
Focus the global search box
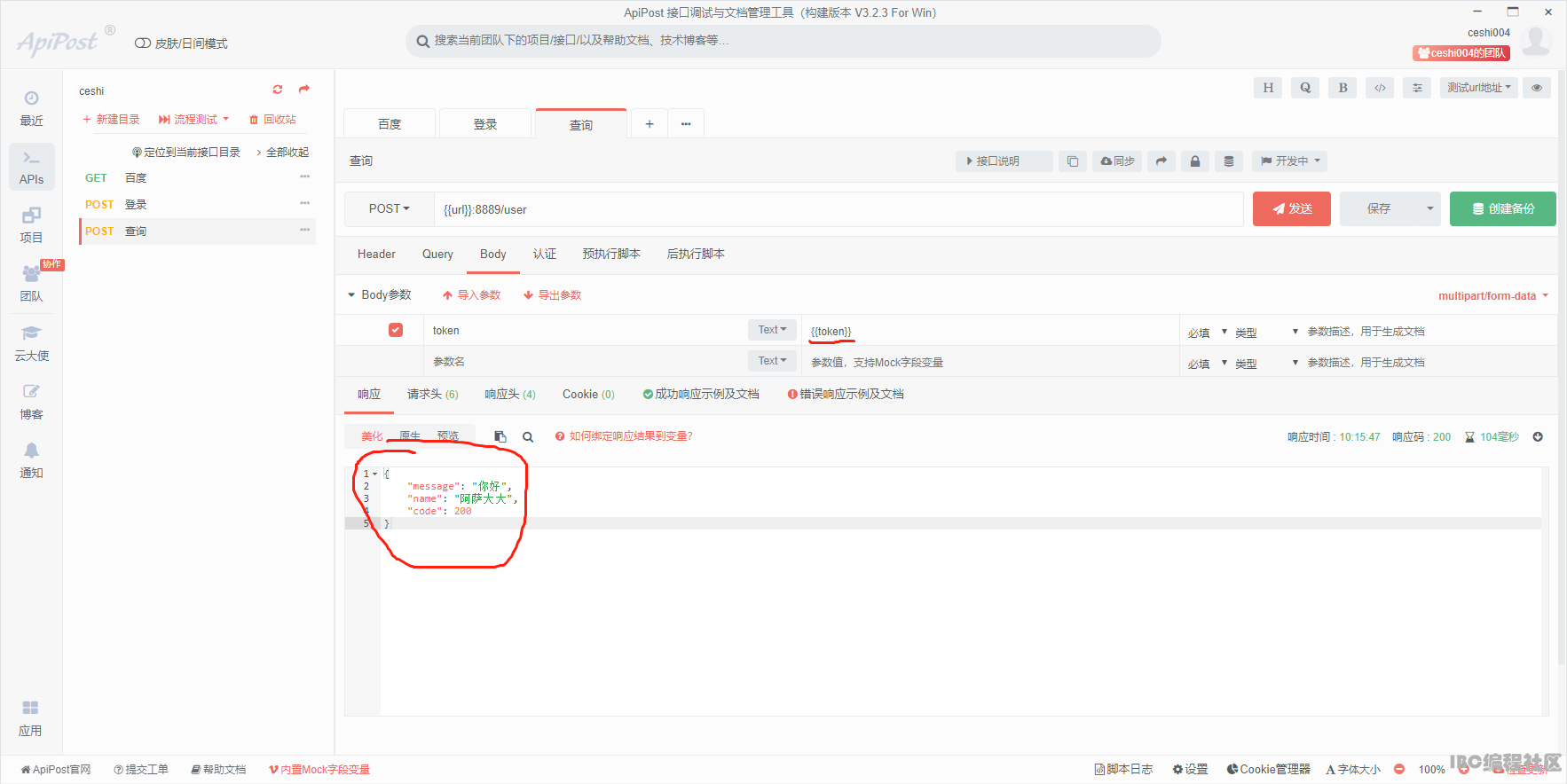pos(783,41)
